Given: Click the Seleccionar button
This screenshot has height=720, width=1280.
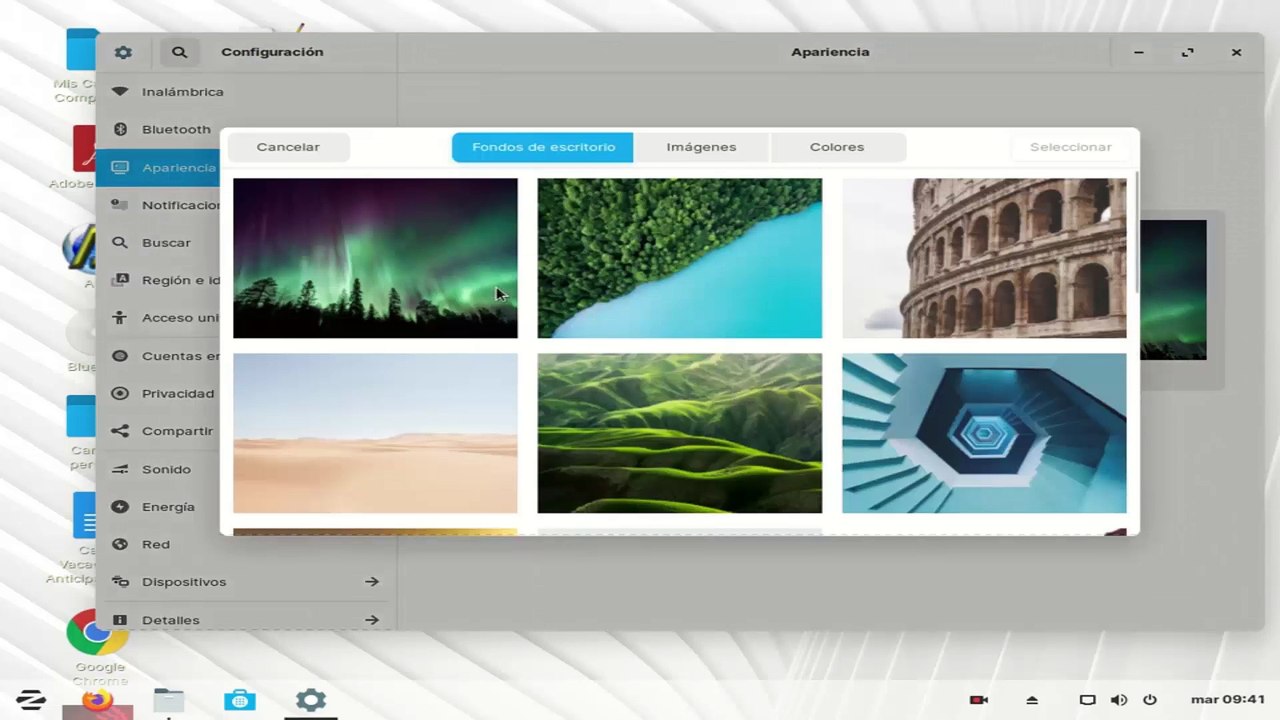Looking at the screenshot, I should (x=1070, y=147).
